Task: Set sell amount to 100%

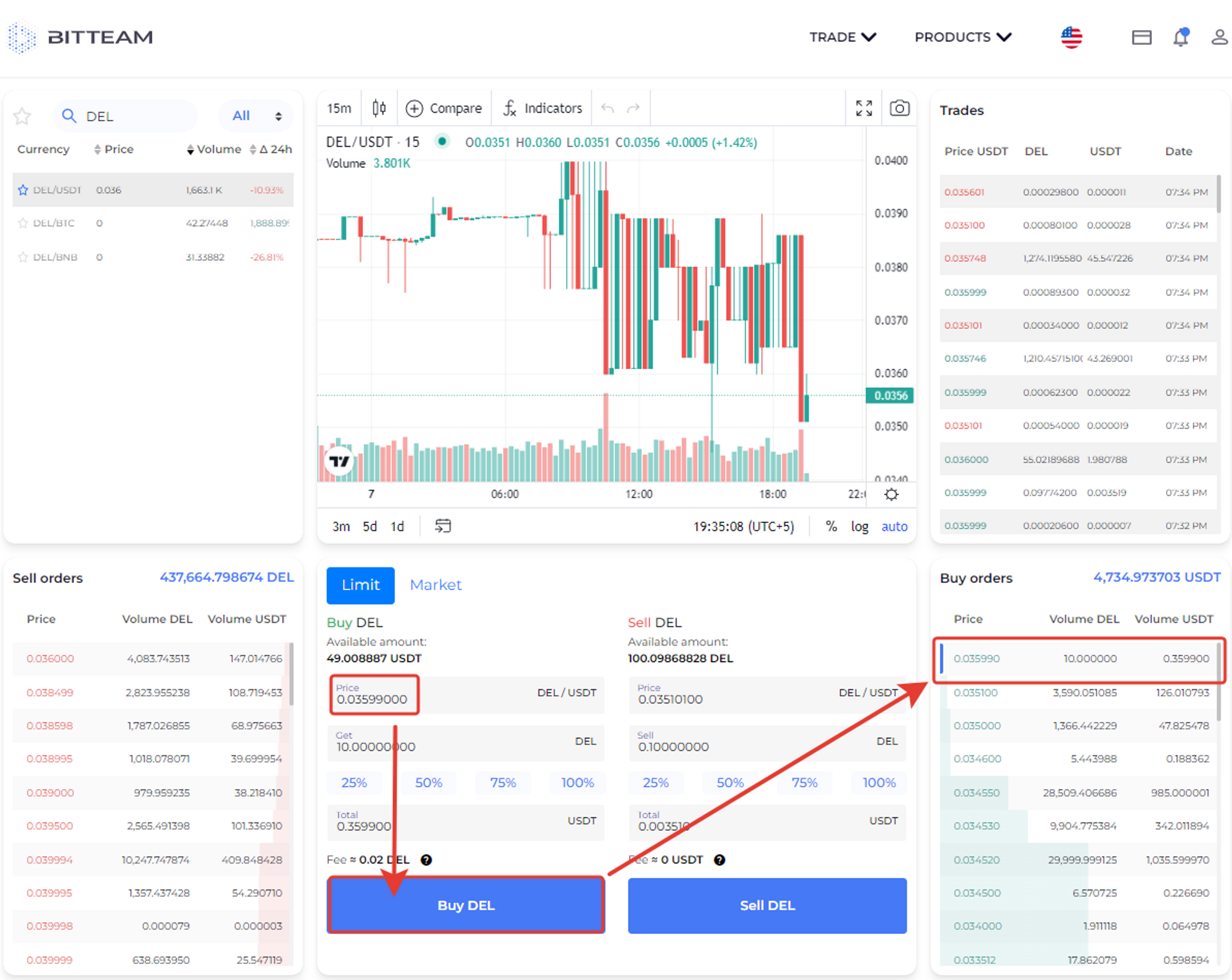Action: [879, 783]
